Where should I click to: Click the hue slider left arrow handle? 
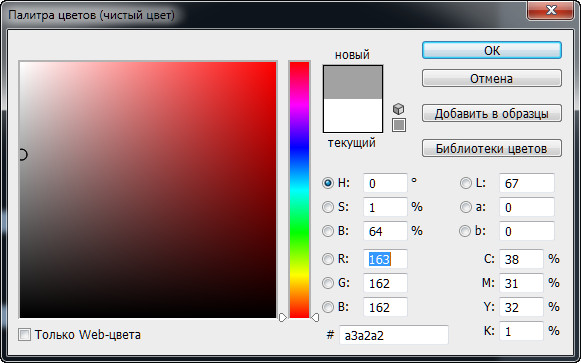click(x=283, y=317)
